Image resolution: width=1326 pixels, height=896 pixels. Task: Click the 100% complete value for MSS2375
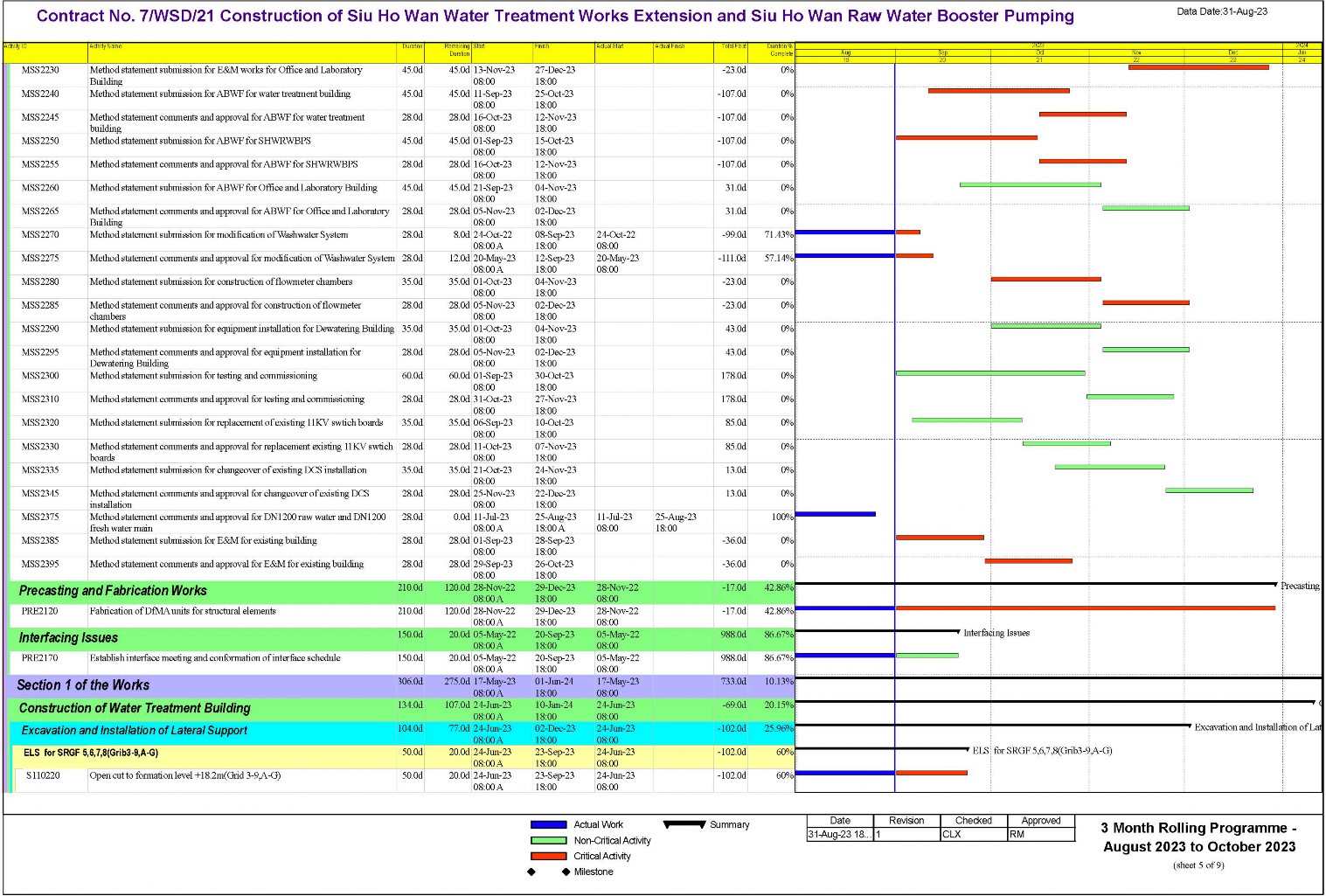pyautogui.click(x=782, y=517)
